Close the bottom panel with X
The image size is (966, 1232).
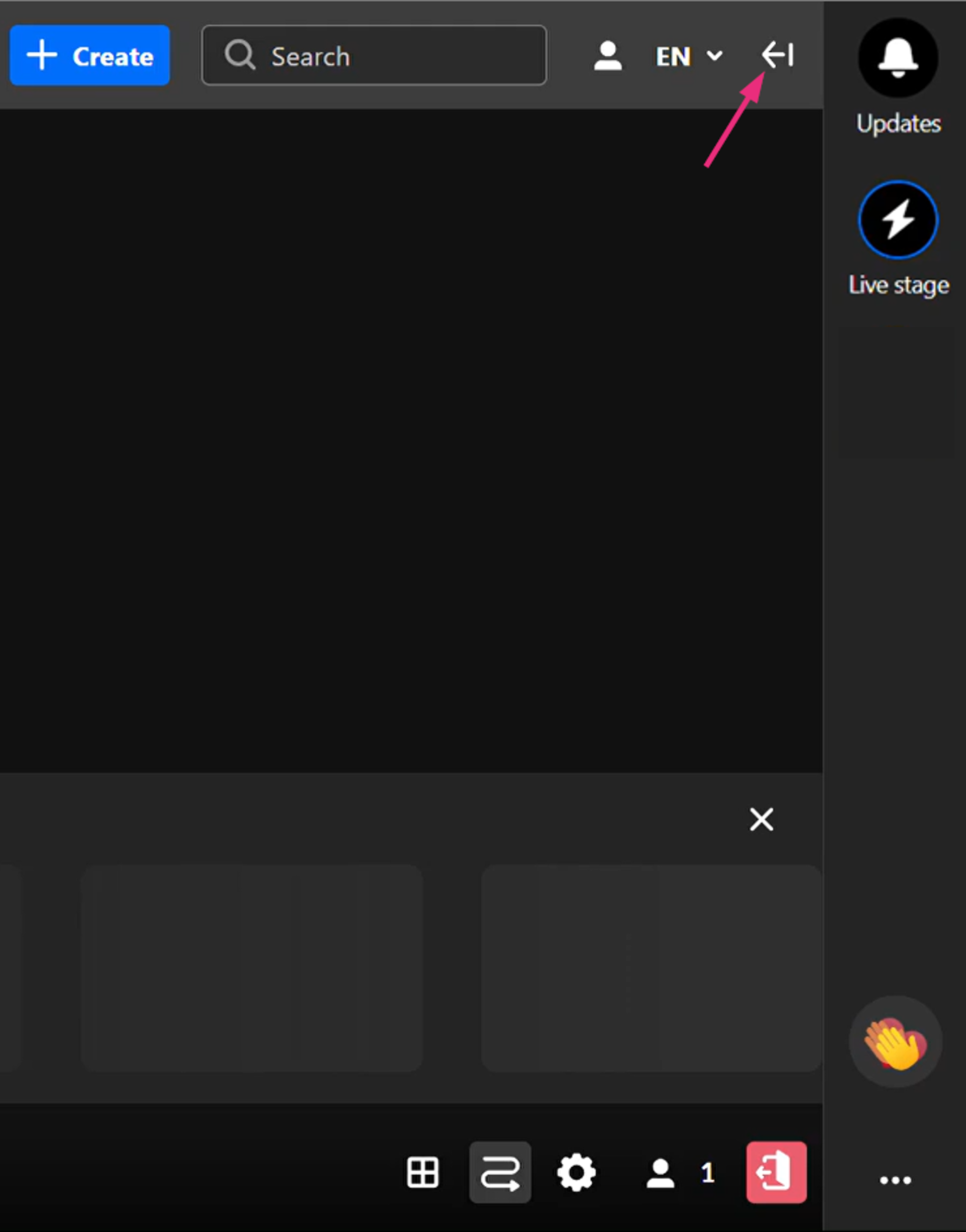761,819
